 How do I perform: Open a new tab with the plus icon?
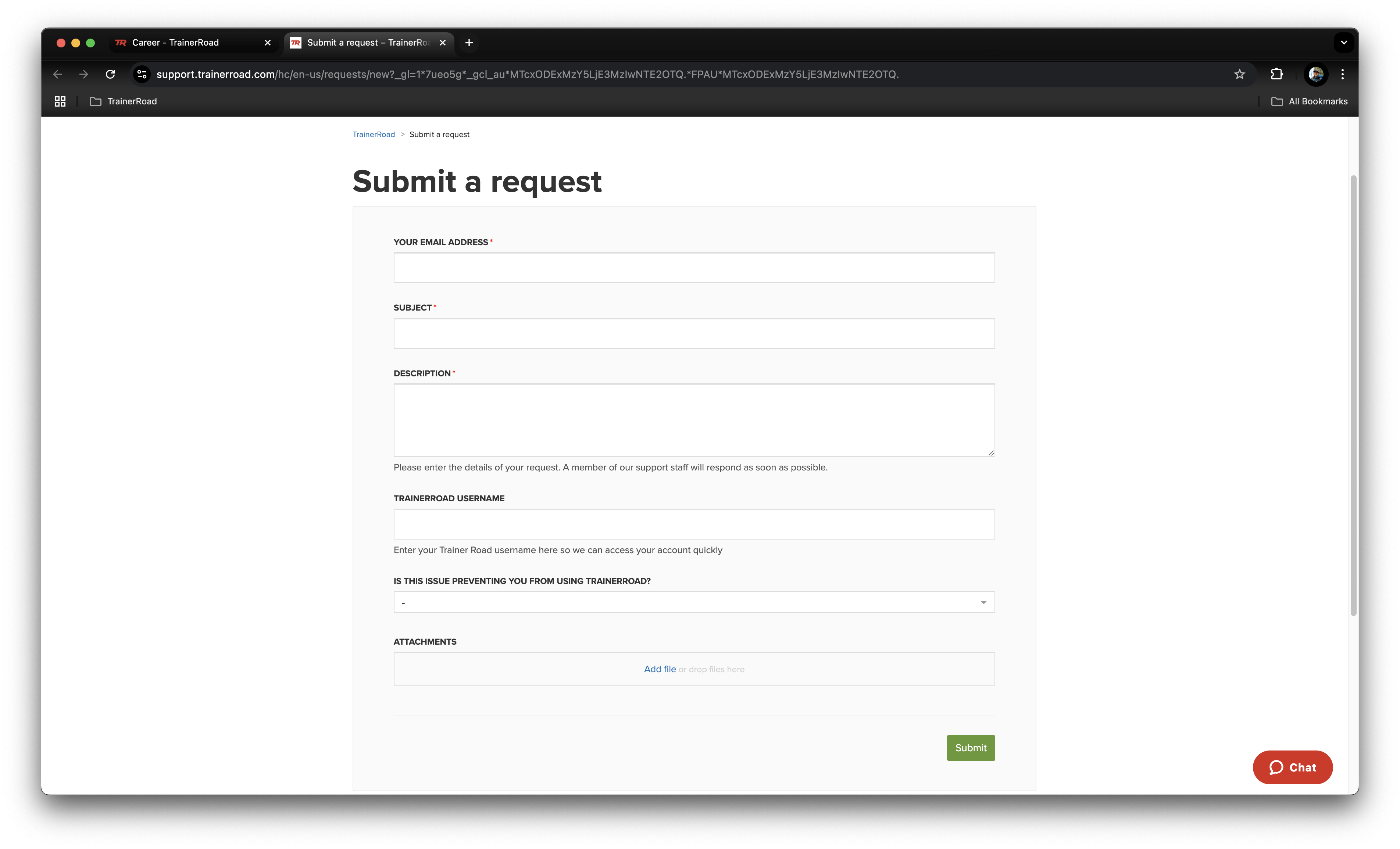coord(469,43)
